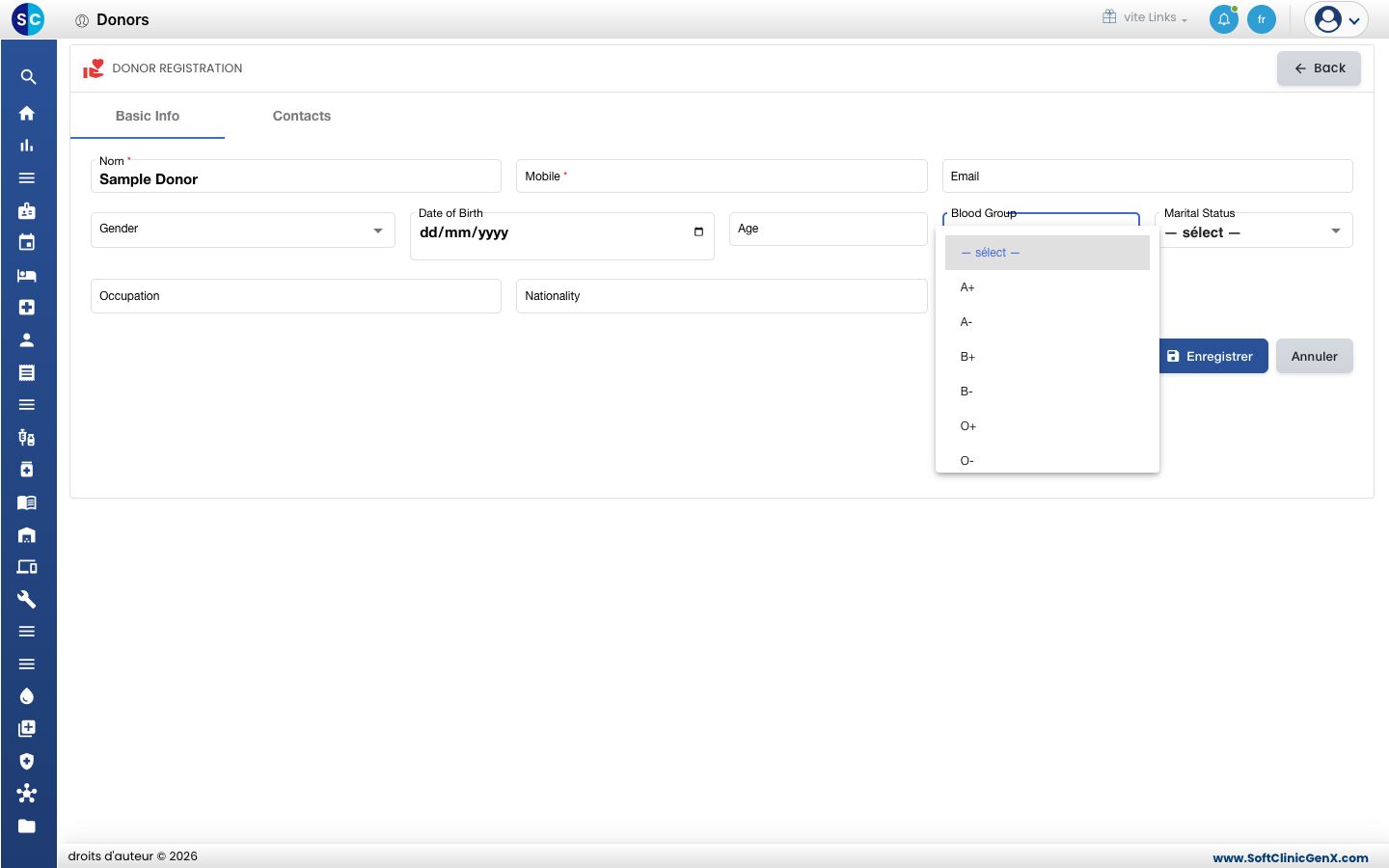Expand the Favorite Links dropdown
Viewport: 1389px width, 868px height.
click(1145, 17)
